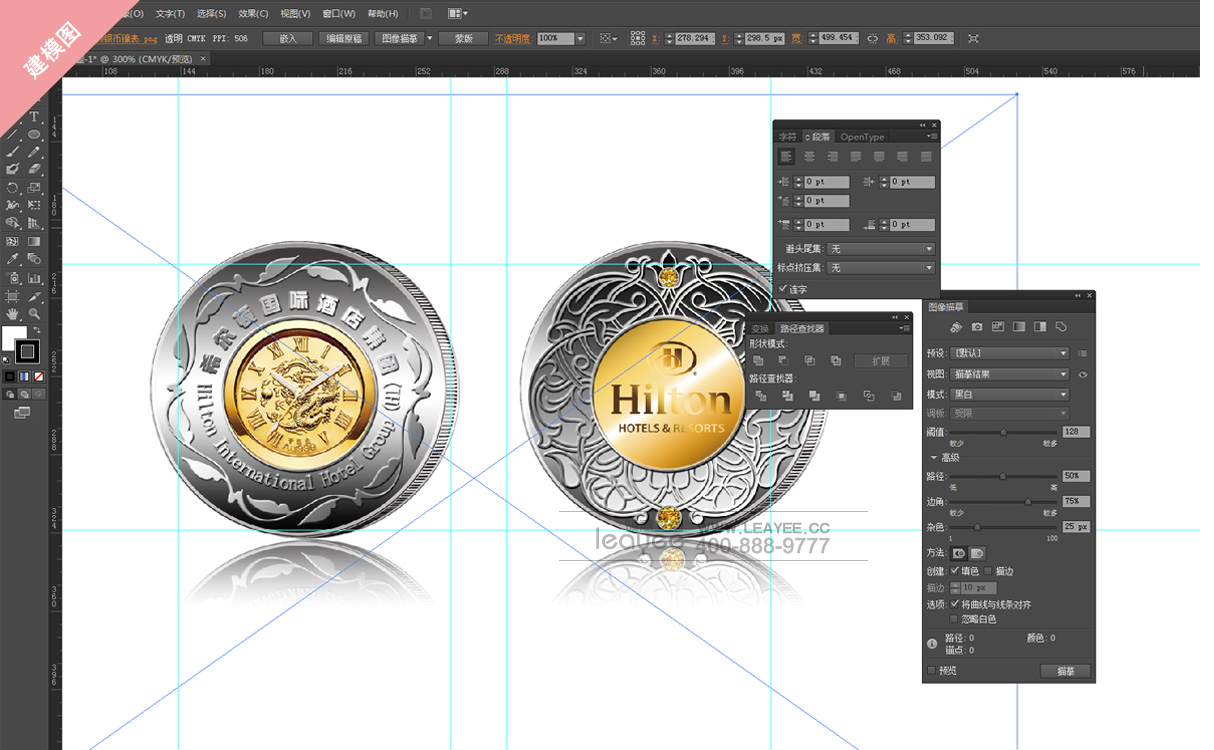Toggle the 连字 hyphenate checkbox
Screen dimensions: 1214x750
tap(783, 289)
